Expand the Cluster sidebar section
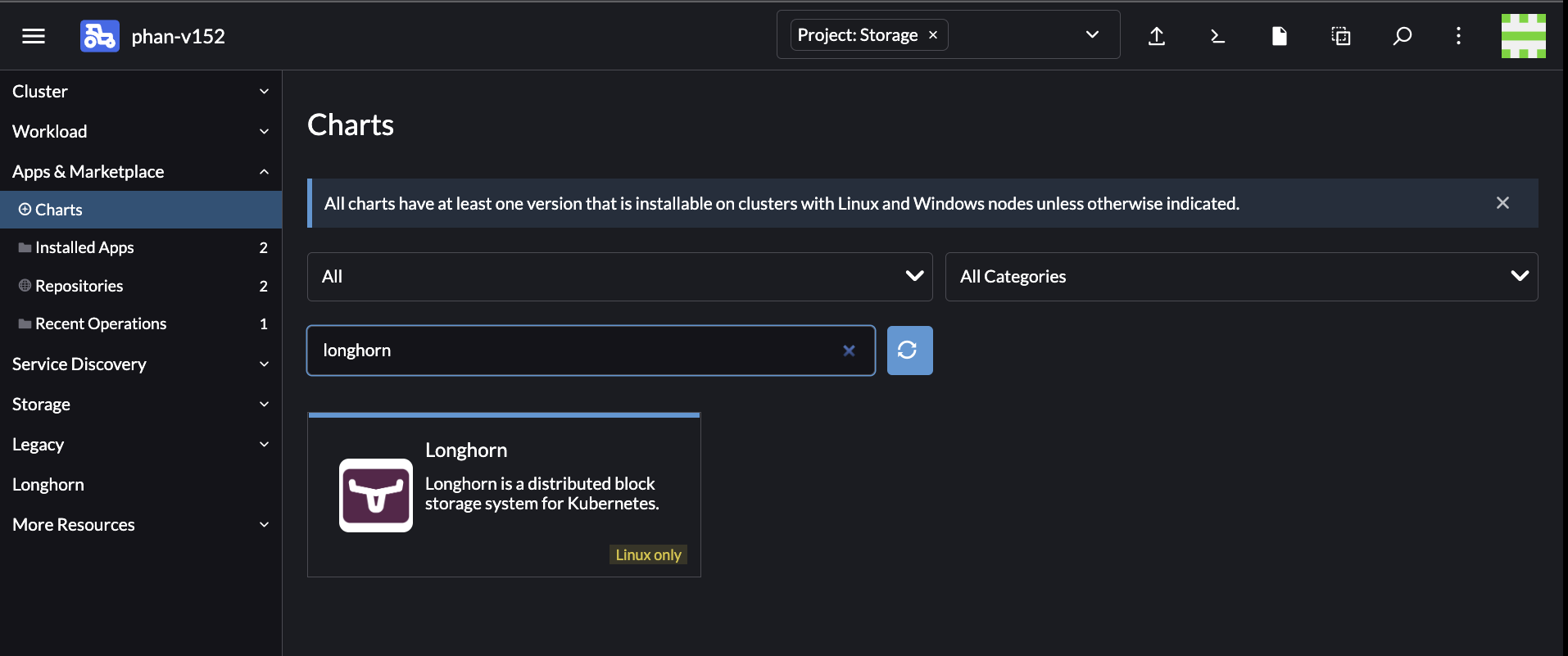The image size is (1568, 656). [141, 92]
